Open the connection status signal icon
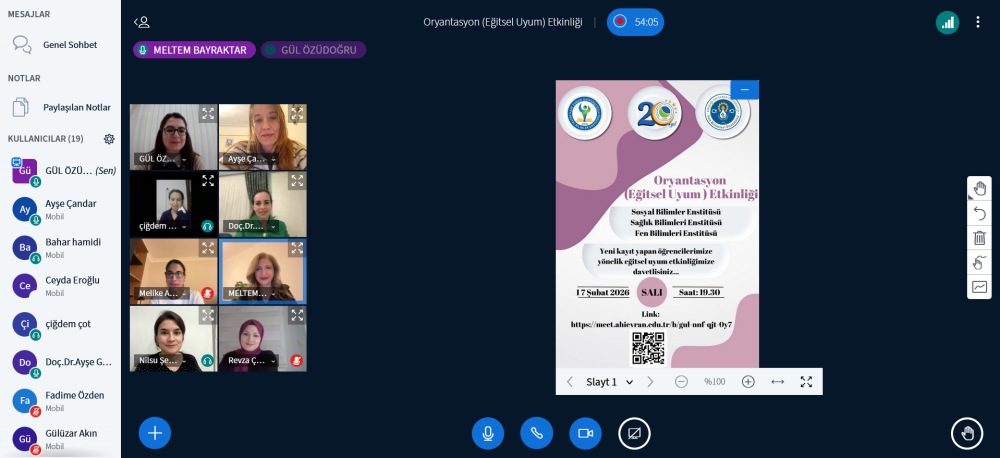 point(947,22)
